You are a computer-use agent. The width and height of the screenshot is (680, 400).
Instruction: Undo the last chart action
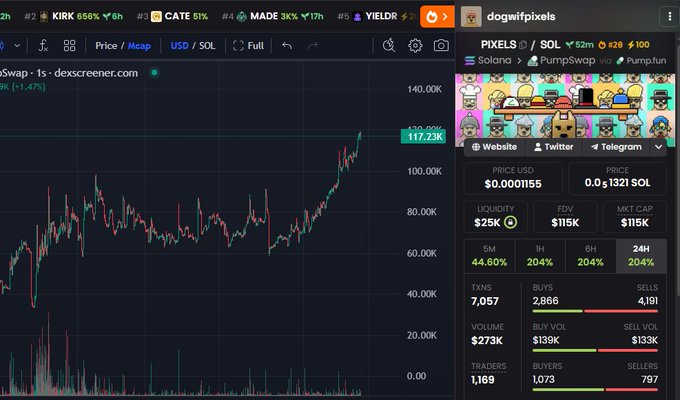287,46
